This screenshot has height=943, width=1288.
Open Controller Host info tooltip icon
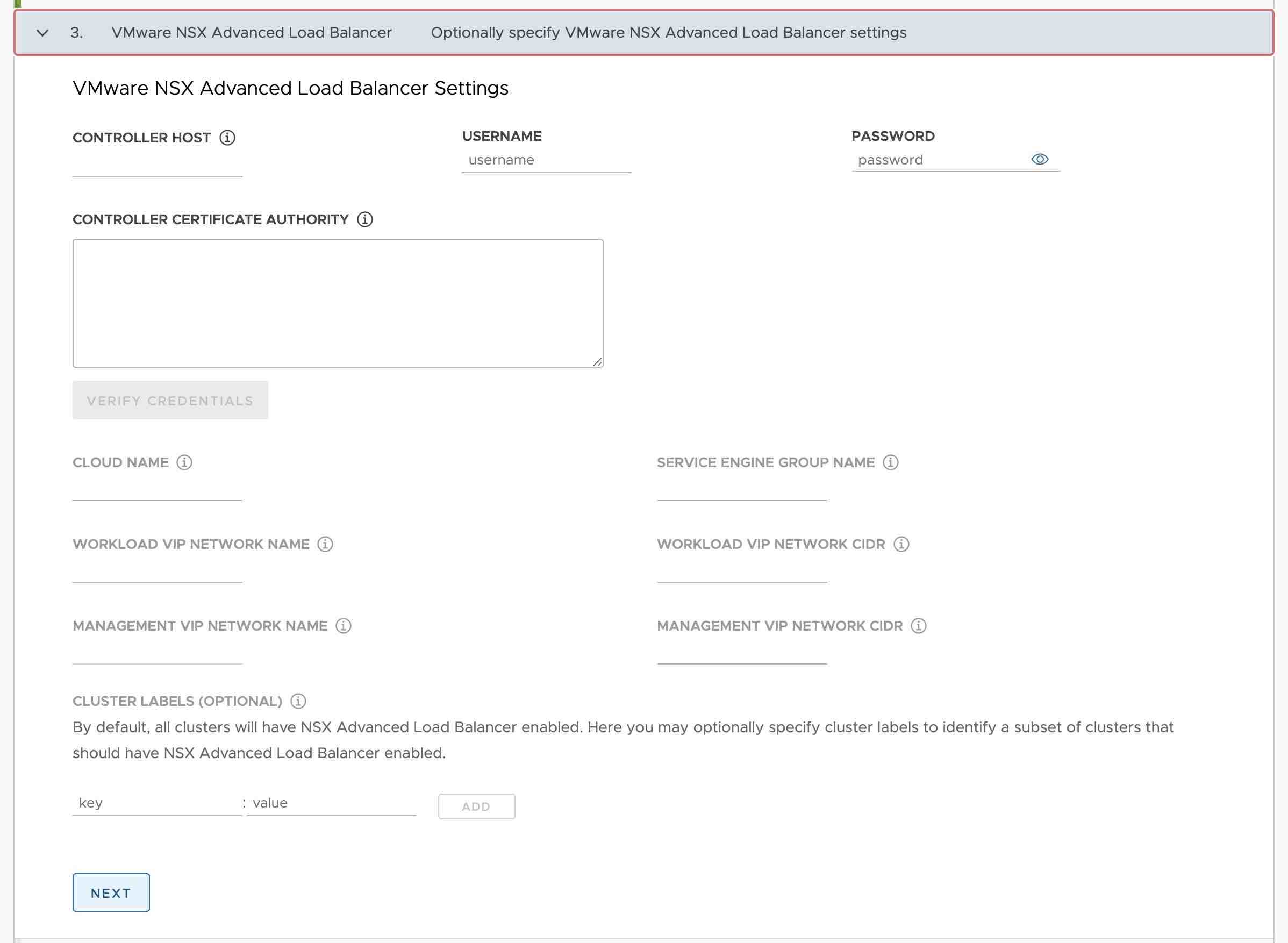click(227, 138)
